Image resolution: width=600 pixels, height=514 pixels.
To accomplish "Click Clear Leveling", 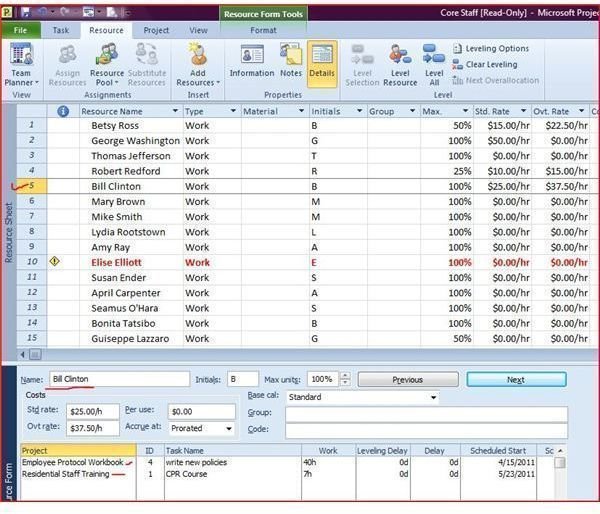I will 484,65.
